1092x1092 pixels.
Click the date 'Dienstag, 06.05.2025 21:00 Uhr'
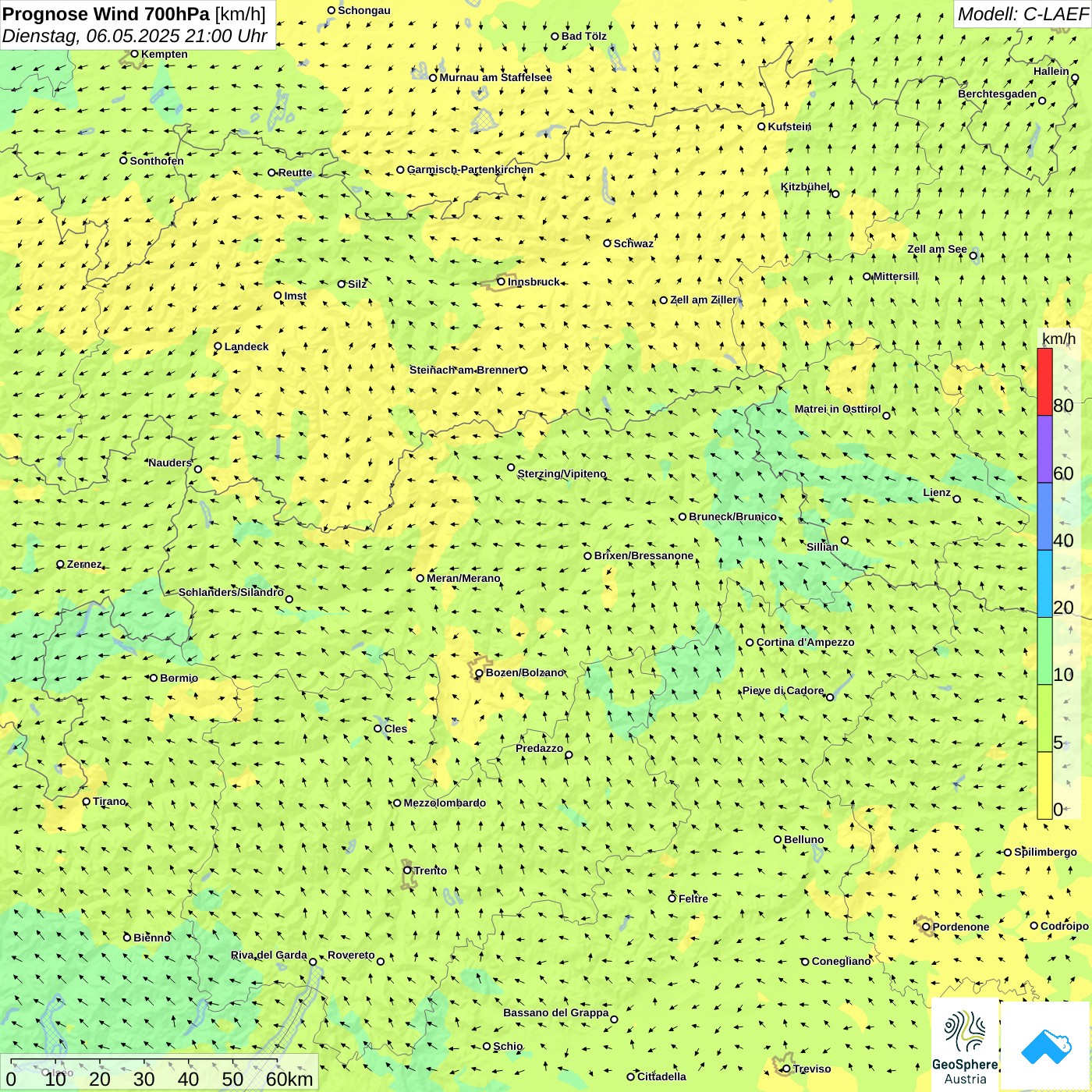[135, 36]
